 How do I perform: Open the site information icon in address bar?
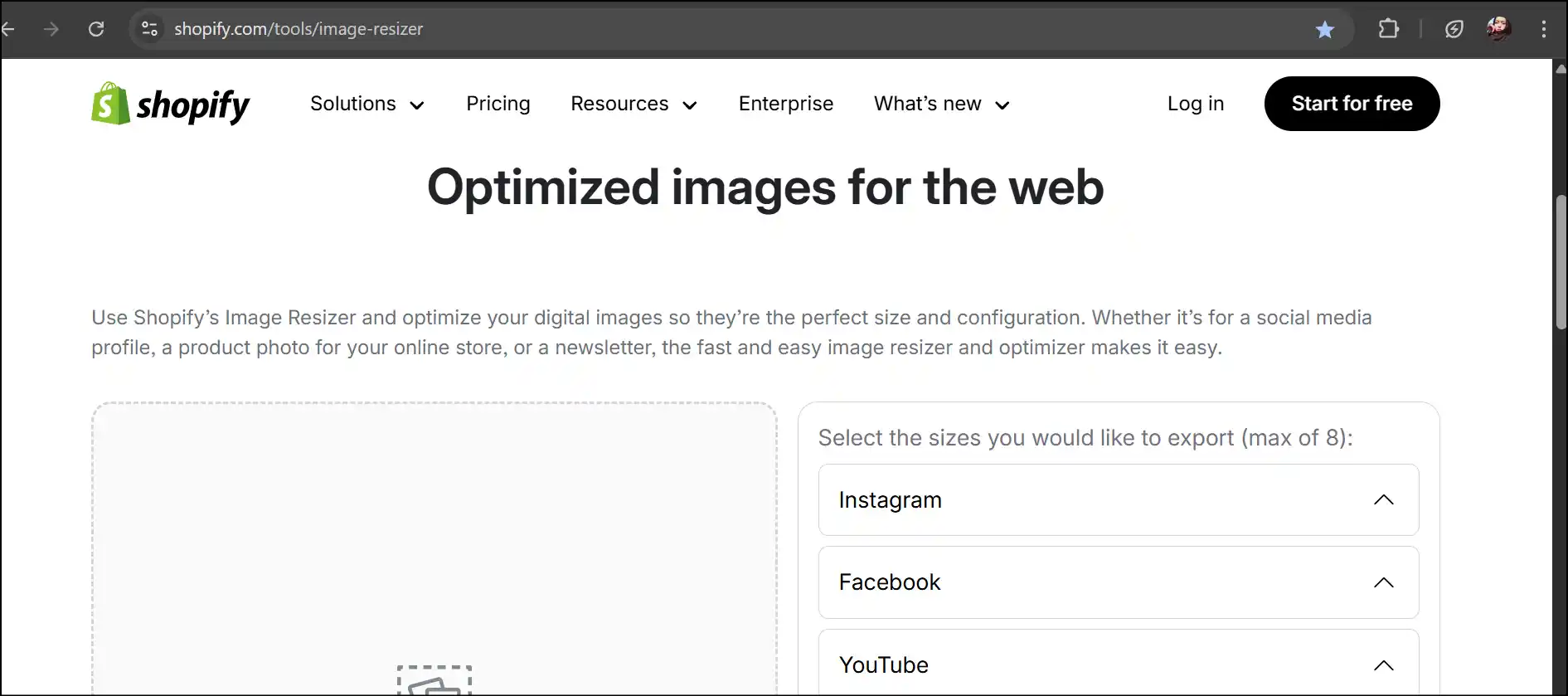pos(149,29)
